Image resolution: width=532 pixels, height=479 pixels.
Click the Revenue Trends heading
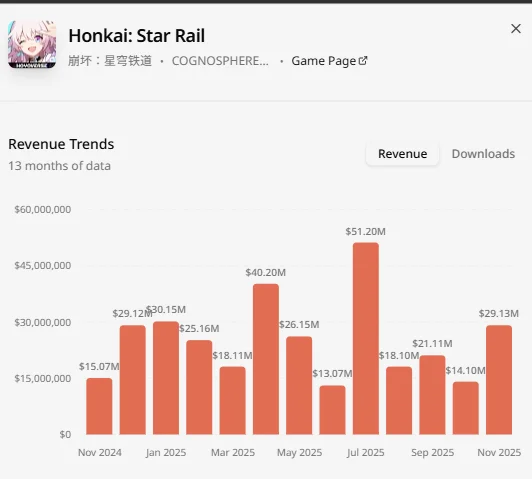(x=61, y=144)
